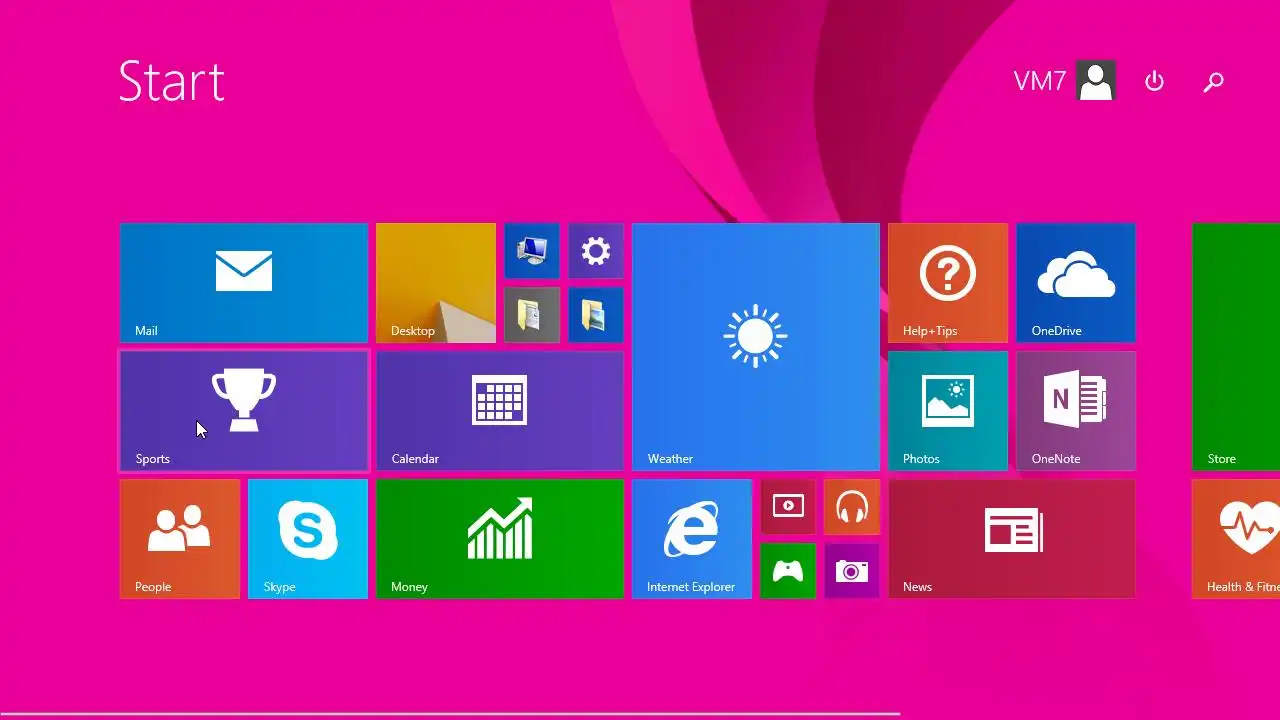Launch the This PC computer tile
Image resolution: width=1280 pixels, height=720 pixels.
pos(532,251)
